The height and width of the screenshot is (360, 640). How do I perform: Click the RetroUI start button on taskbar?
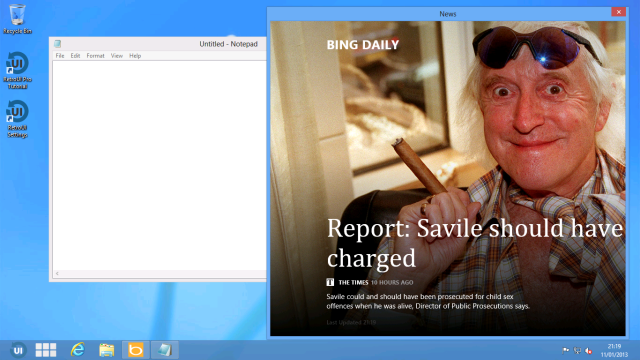18,350
